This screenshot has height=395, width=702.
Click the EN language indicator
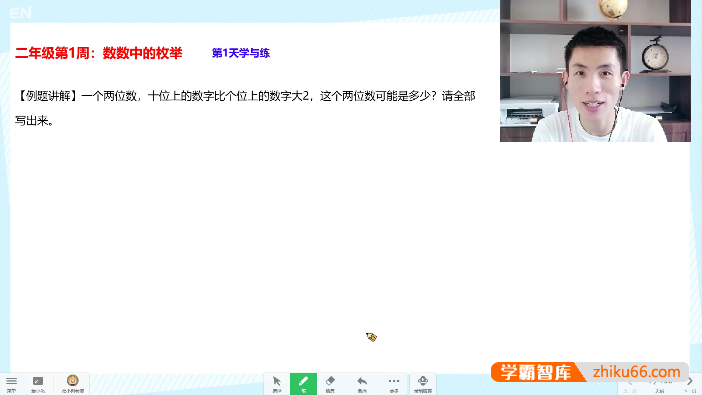tap(21, 13)
